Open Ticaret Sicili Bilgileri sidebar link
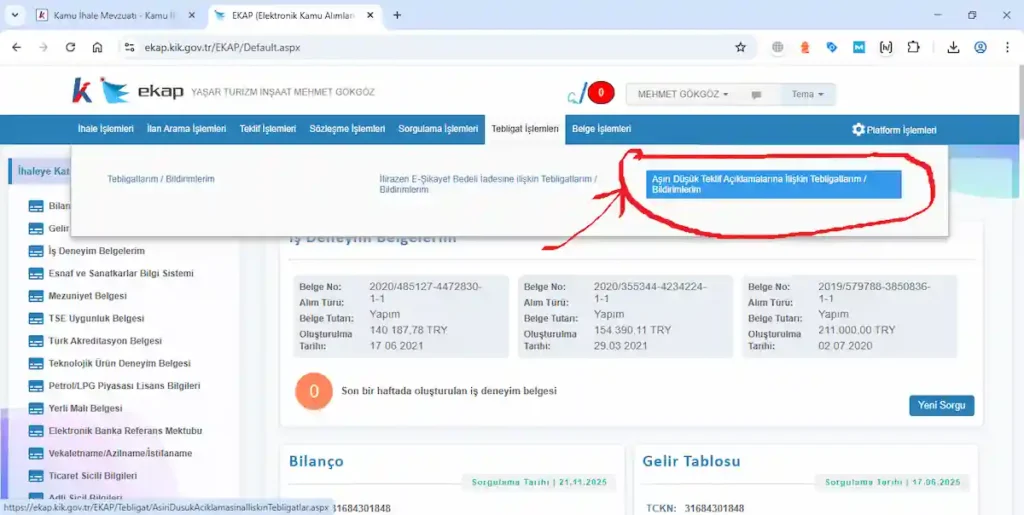 93,476
